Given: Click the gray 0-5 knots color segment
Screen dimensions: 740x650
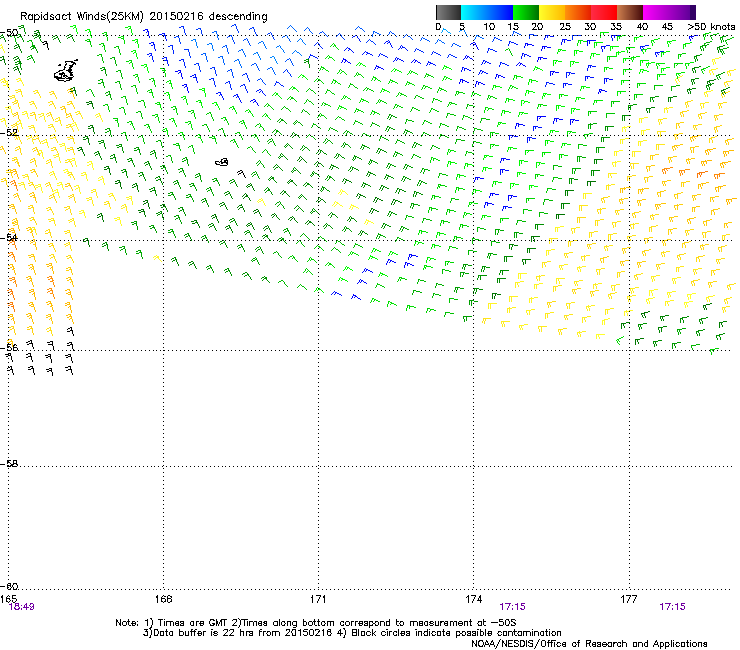Looking at the screenshot, I should point(448,12).
